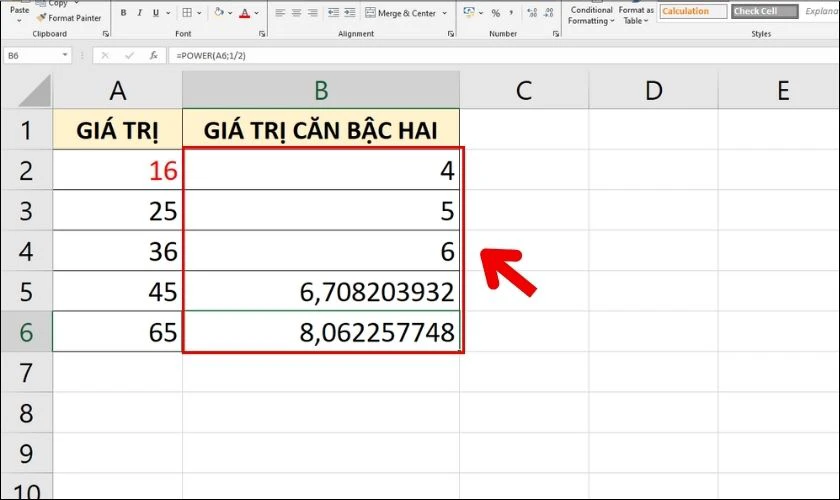This screenshot has width=840, height=500.
Task: Open Clipboard dialog launcher
Action: [106, 34]
